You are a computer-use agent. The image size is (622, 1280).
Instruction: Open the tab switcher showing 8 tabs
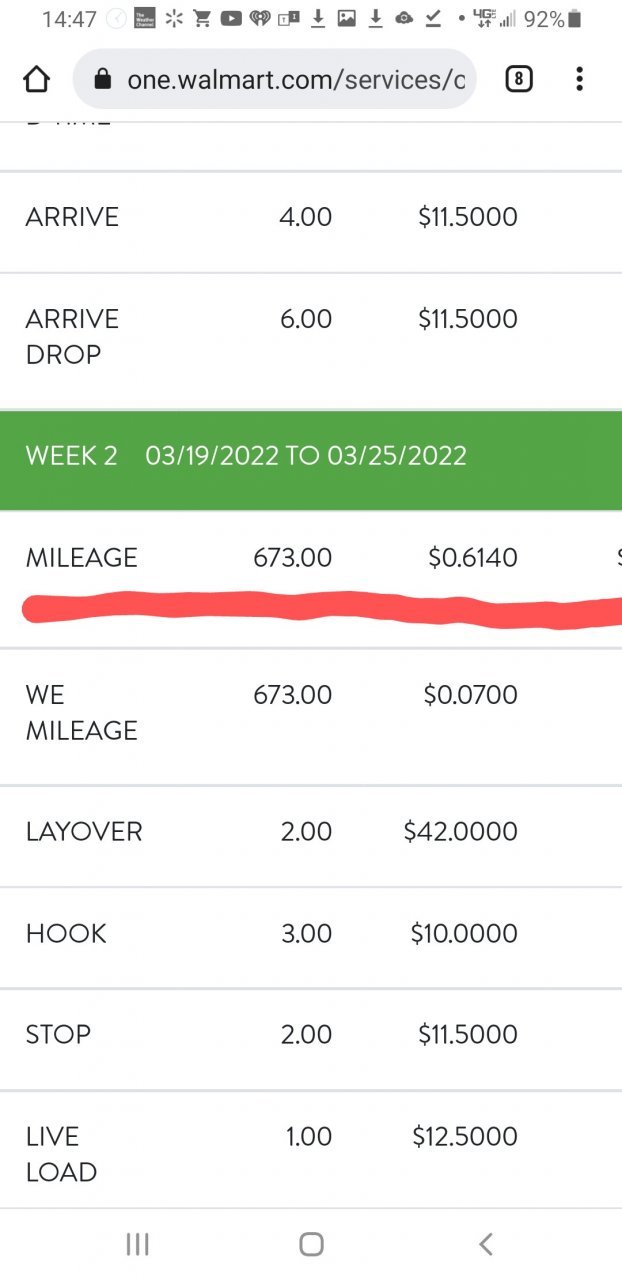(x=518, y=80)
